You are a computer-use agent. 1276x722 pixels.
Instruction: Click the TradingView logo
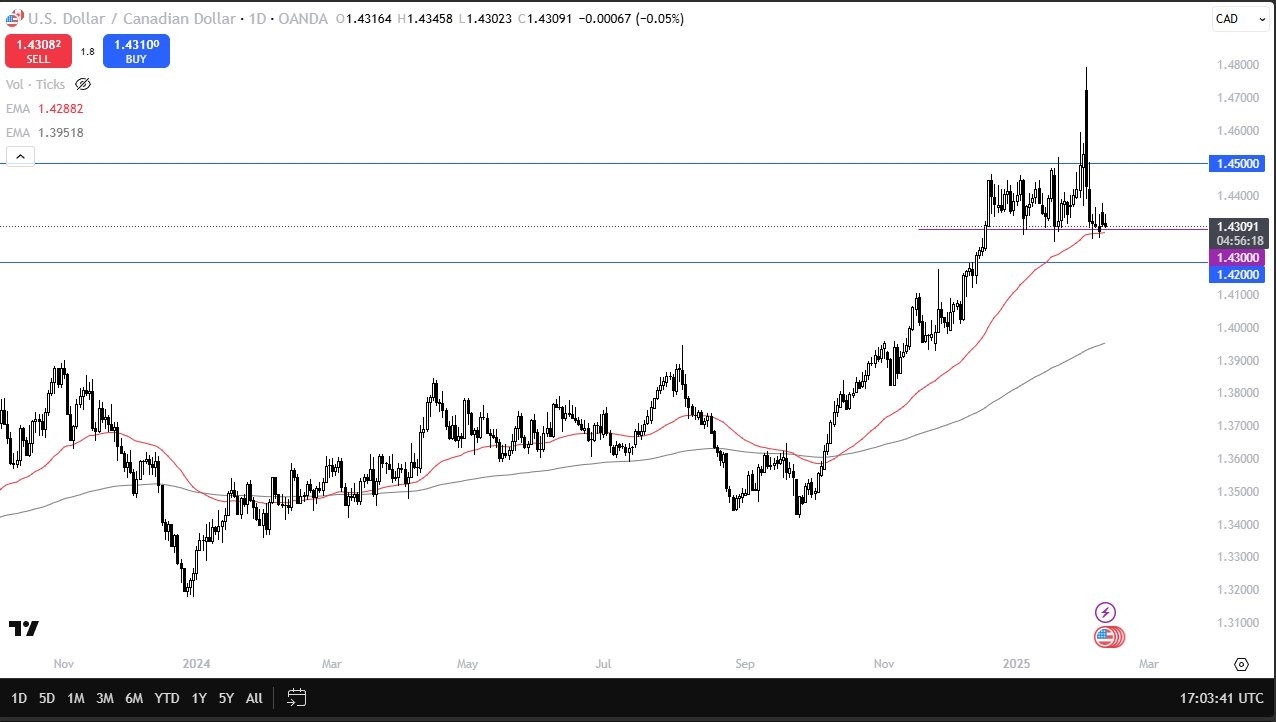(x=25, y=628)
